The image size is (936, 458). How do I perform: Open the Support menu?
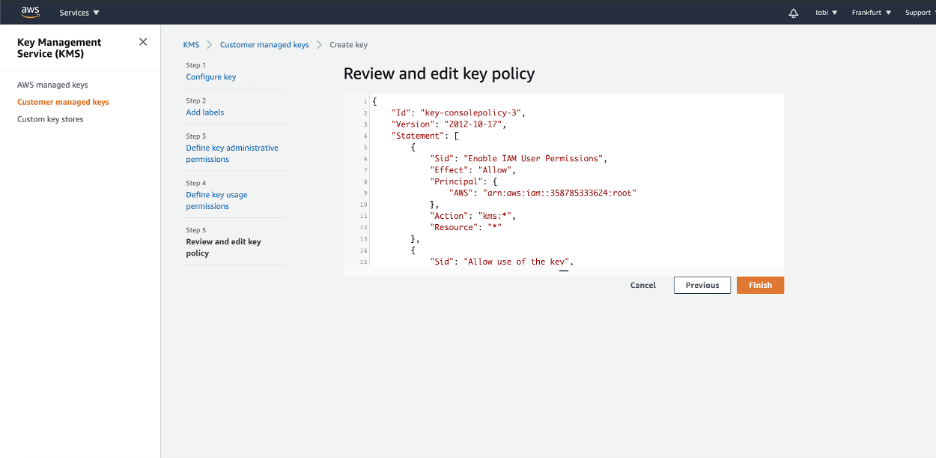(919, 13)
